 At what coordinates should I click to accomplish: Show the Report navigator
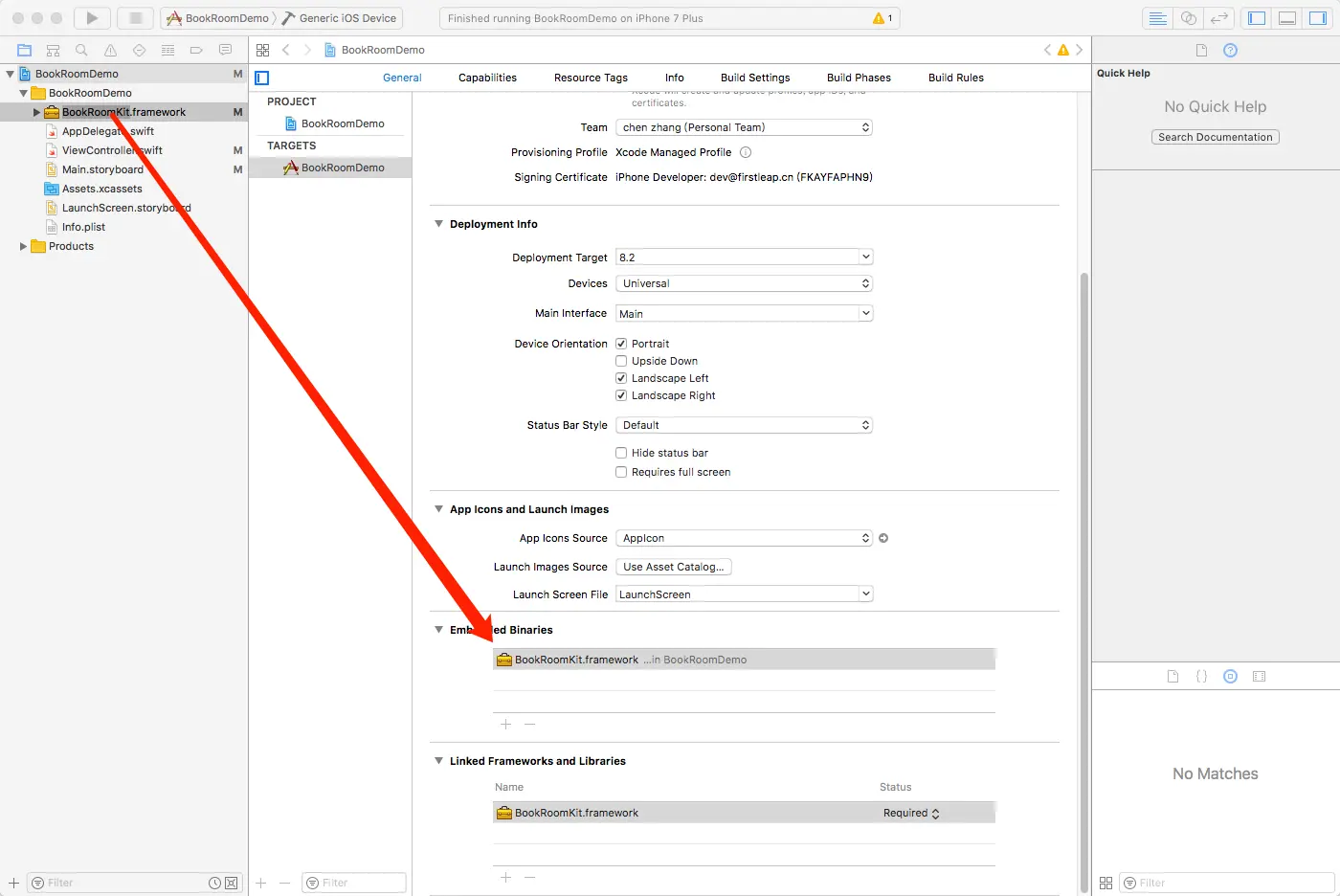click(225, 50)
